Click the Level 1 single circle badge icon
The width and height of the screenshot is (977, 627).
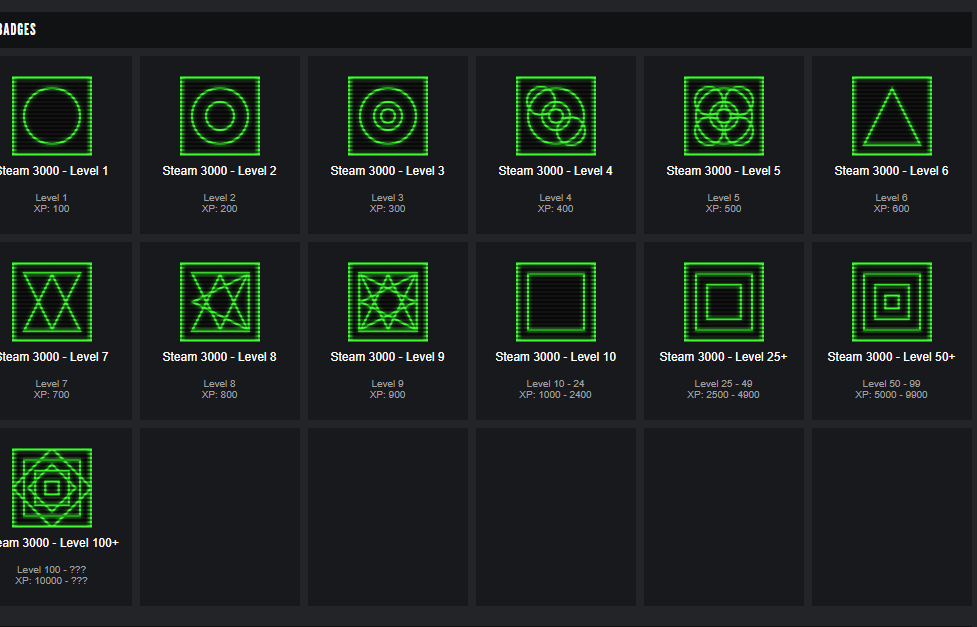pyautogui.click(x=52, y=116)
